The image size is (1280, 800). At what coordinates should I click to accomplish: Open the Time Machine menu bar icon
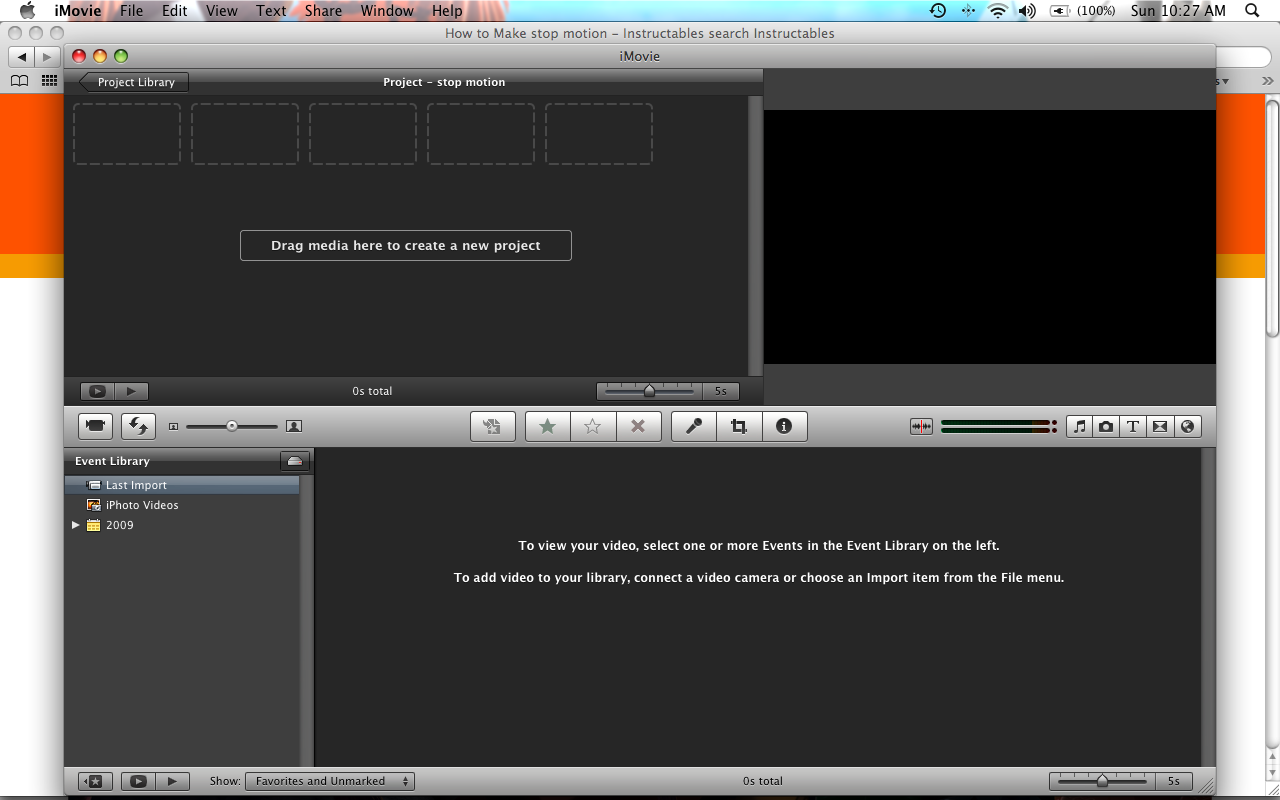click(937, 11)
